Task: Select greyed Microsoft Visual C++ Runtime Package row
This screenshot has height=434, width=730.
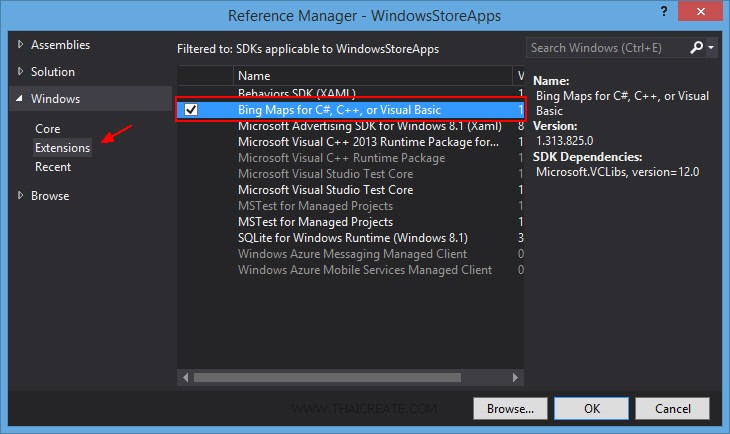Action: point(350,158)
